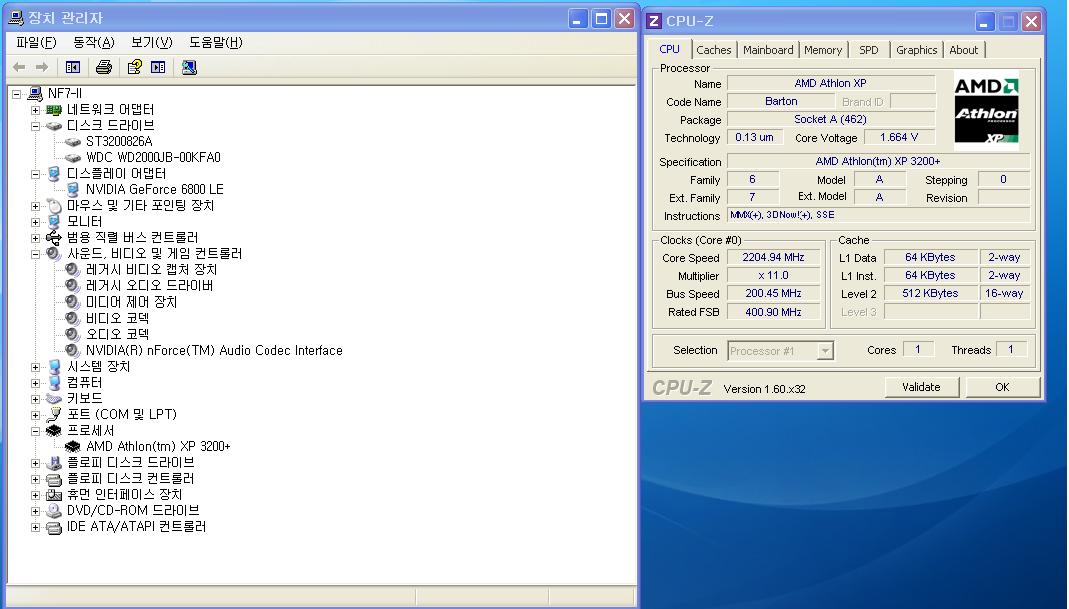This screenshot has width=1069, height=609.
Task: Switch to the Caches tab
Action: 714,50
